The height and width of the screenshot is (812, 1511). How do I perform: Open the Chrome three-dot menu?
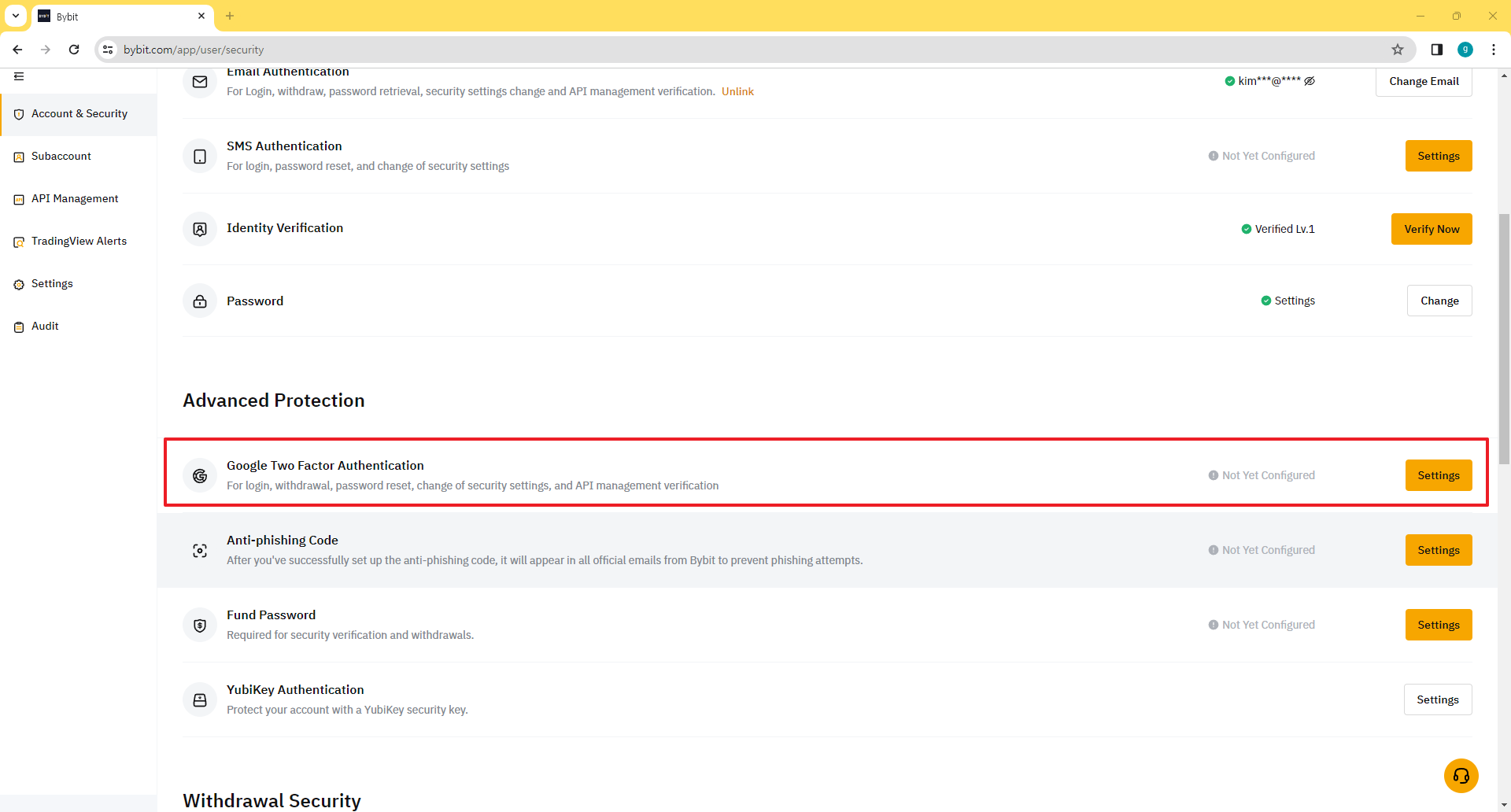coord(1494,50)
